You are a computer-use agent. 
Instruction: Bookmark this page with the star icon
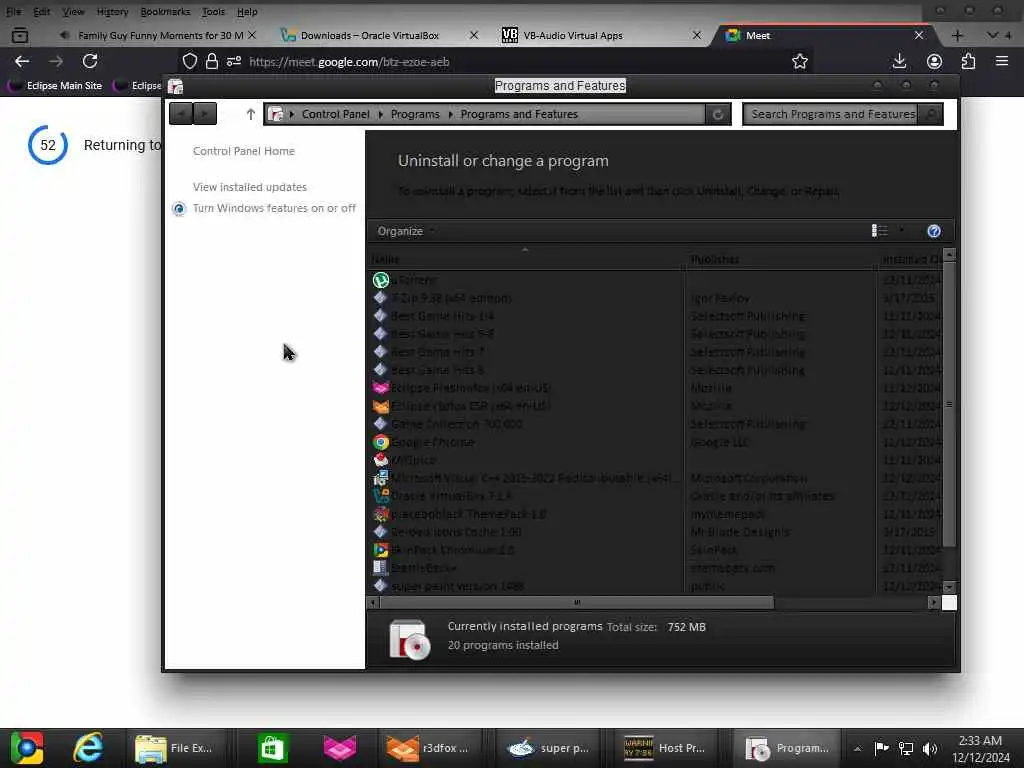coord(800,61)
